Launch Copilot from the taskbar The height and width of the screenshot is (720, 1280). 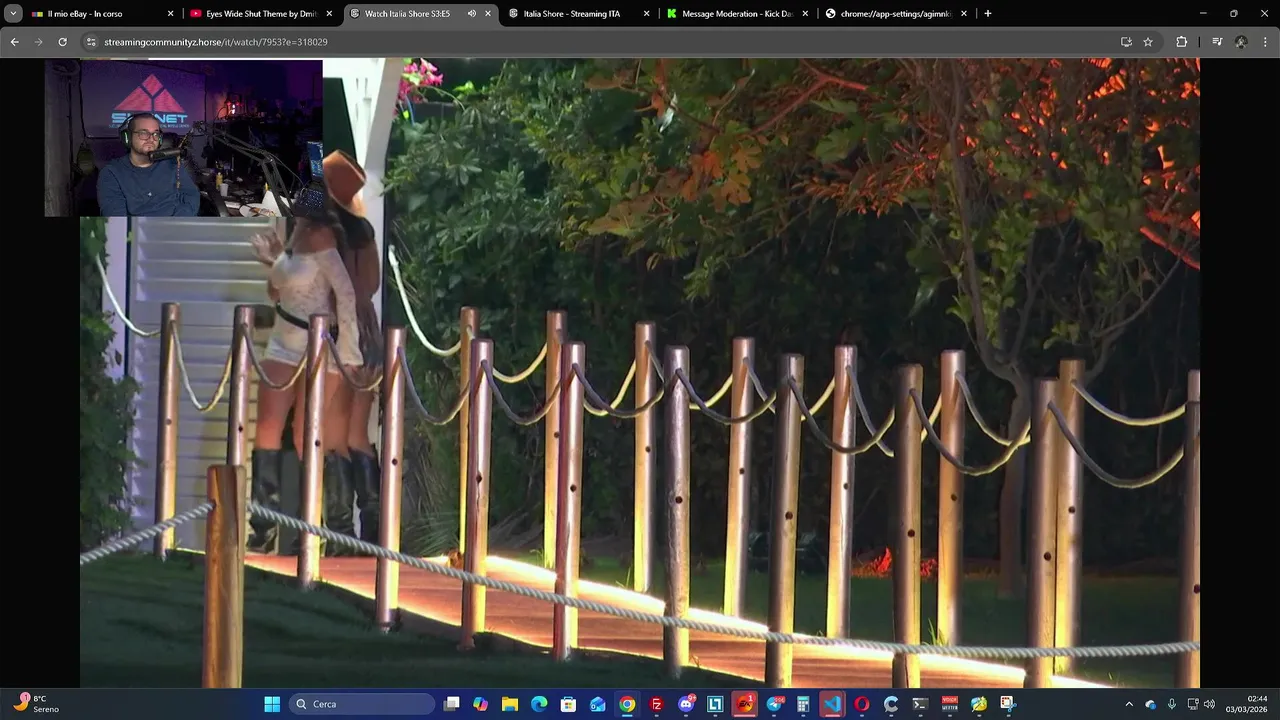tap(481, 704)
